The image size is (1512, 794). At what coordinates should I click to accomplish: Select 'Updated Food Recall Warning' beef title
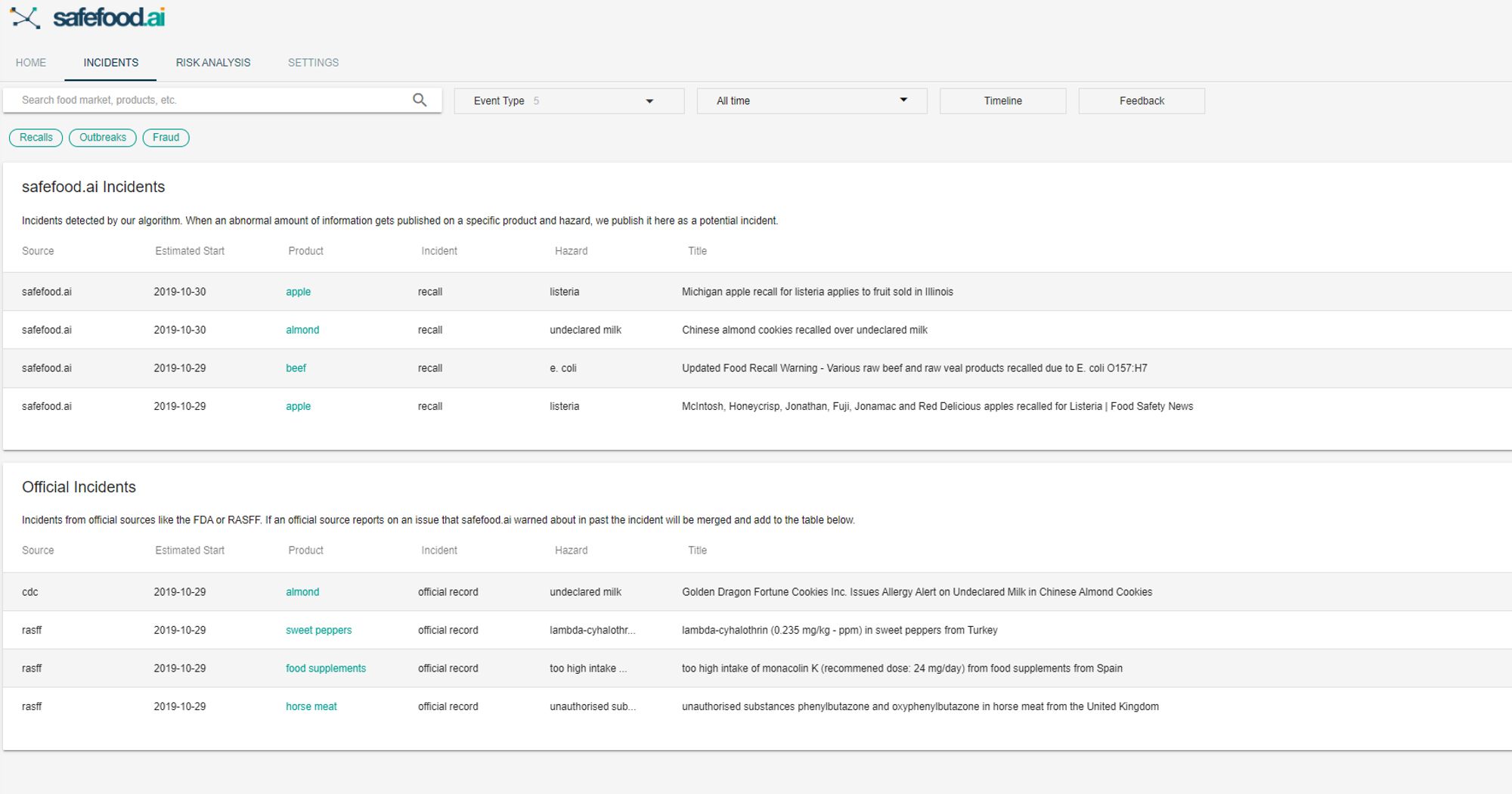point(915,368)
